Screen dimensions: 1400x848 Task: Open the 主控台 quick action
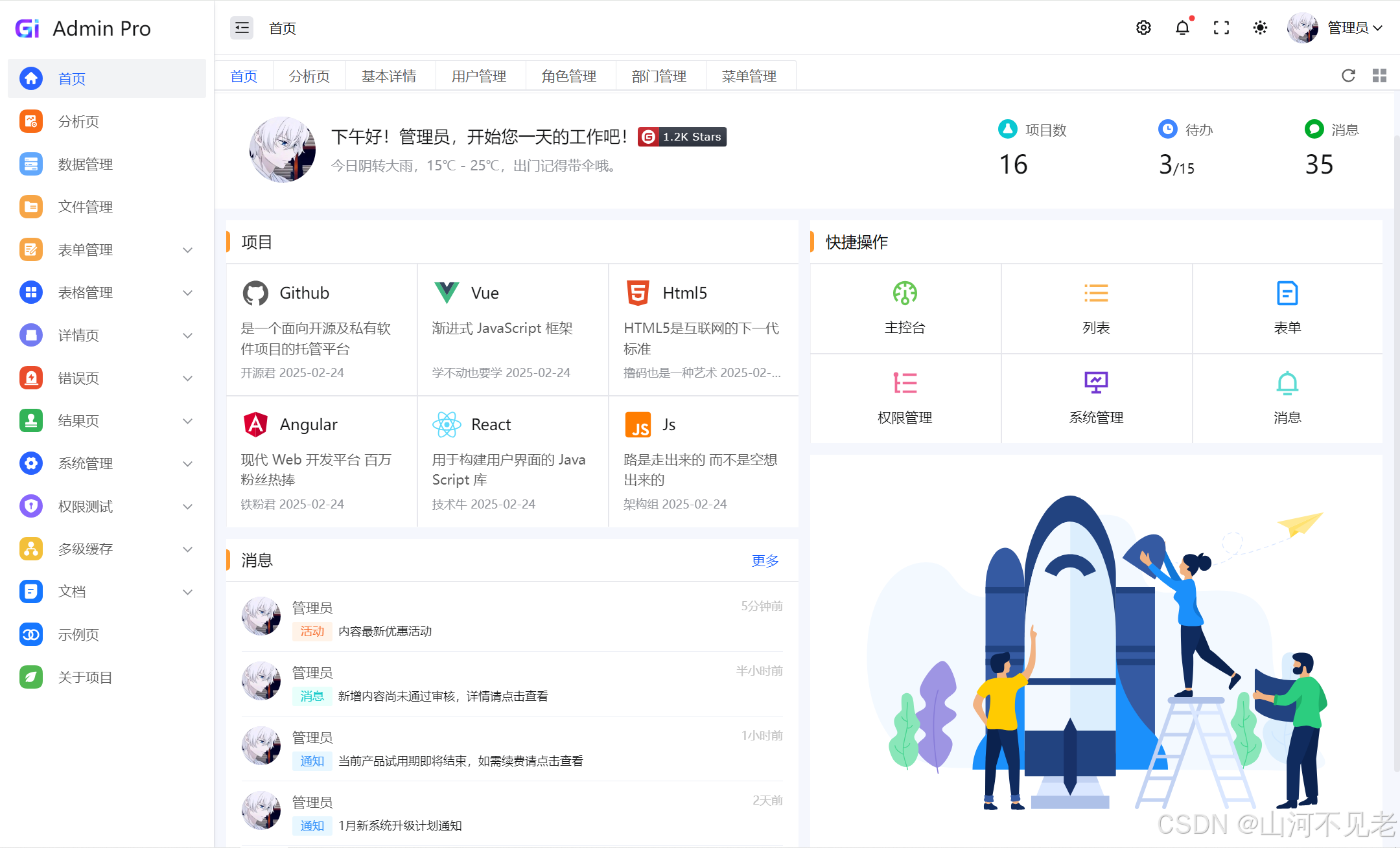click(x=905, y=308)
